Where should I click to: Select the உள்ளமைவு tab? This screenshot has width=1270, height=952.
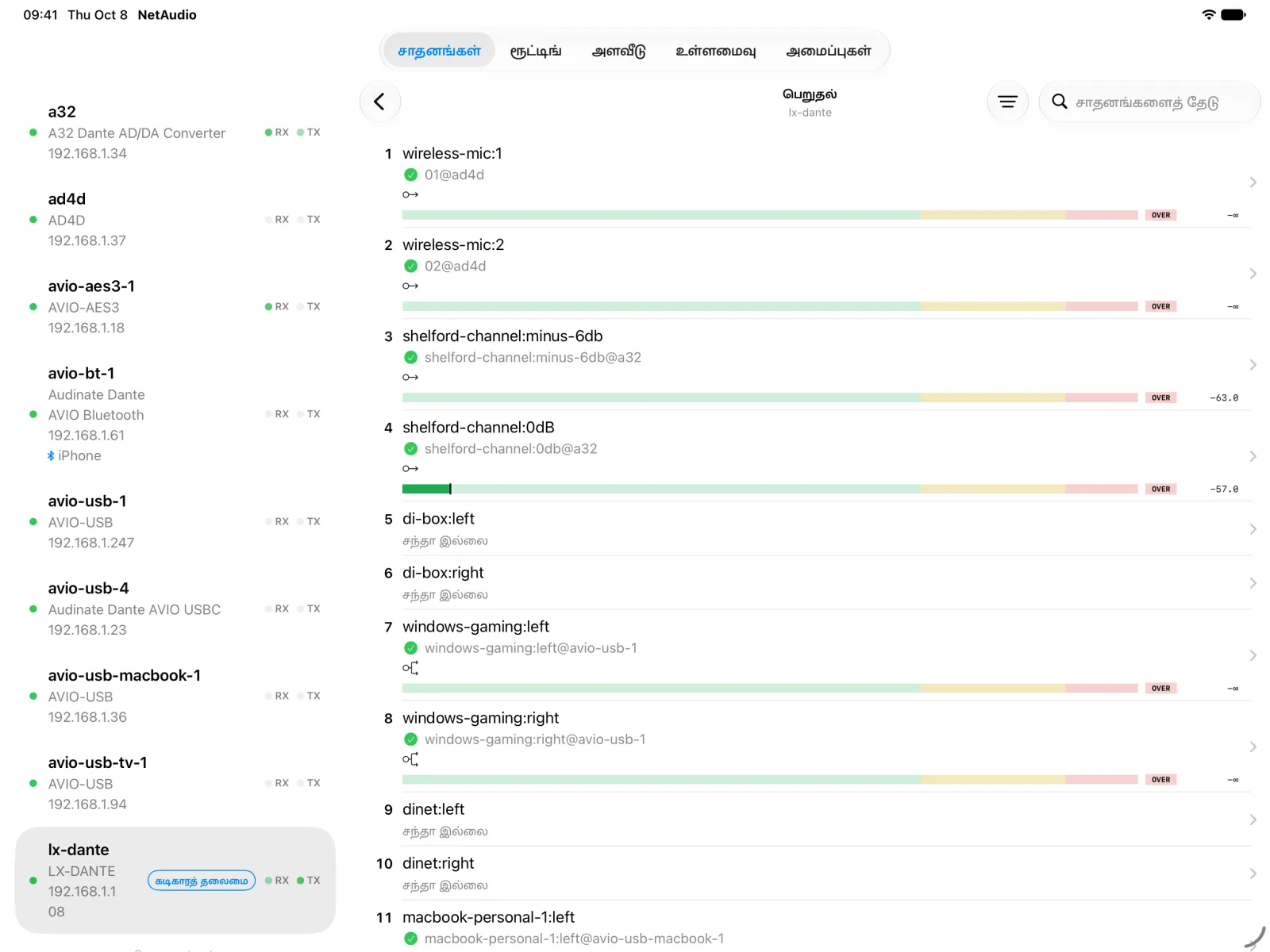pyautogui.click(x=715, y=51)
